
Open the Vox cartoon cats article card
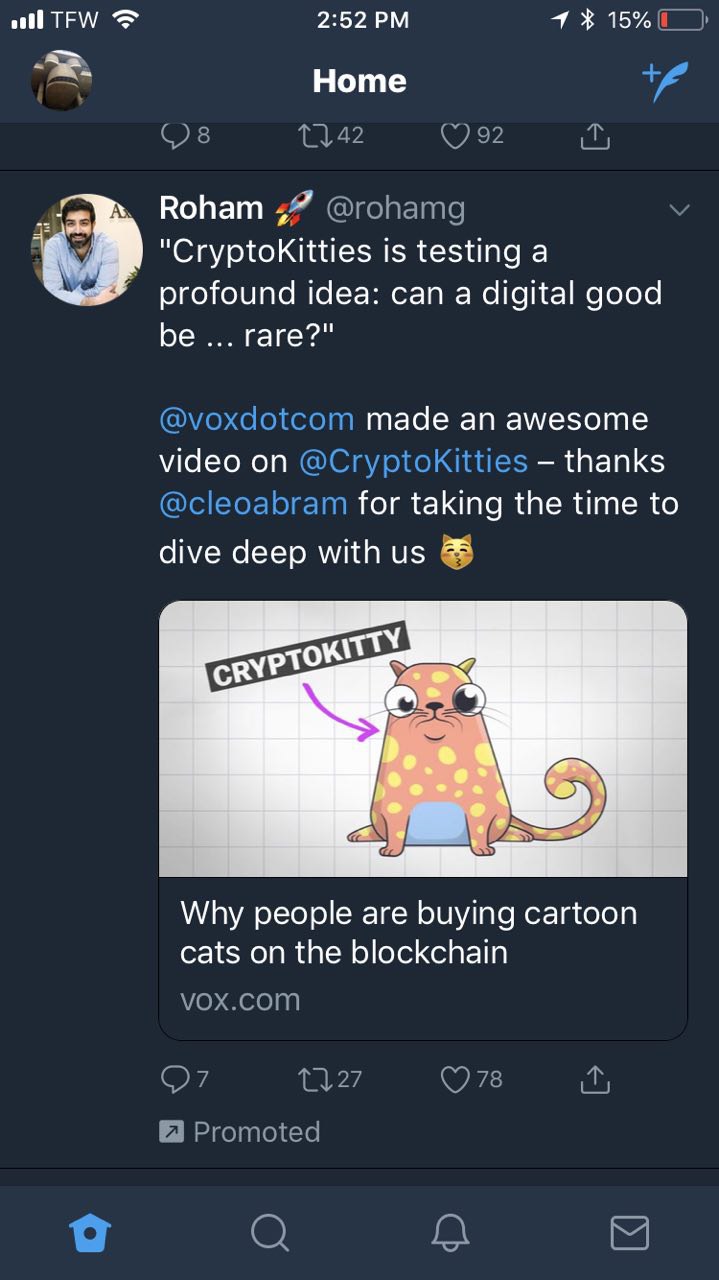click(423, 820)
